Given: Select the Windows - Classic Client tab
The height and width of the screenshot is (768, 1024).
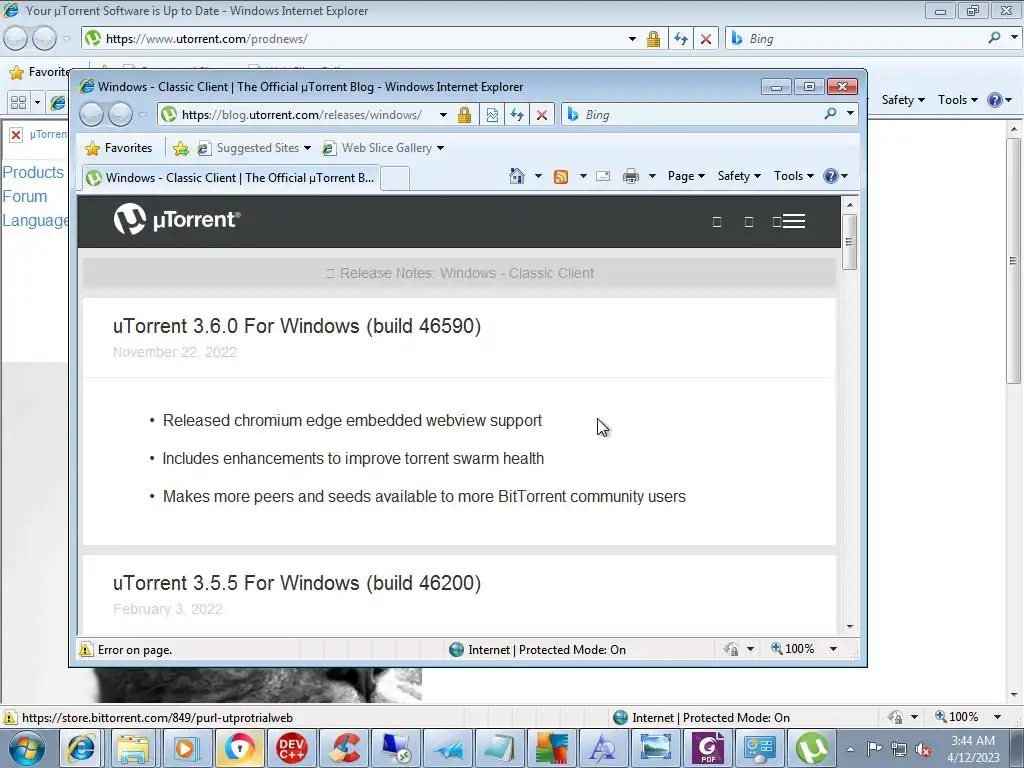Looking at the screenshot, I should [x=230, y=178].
